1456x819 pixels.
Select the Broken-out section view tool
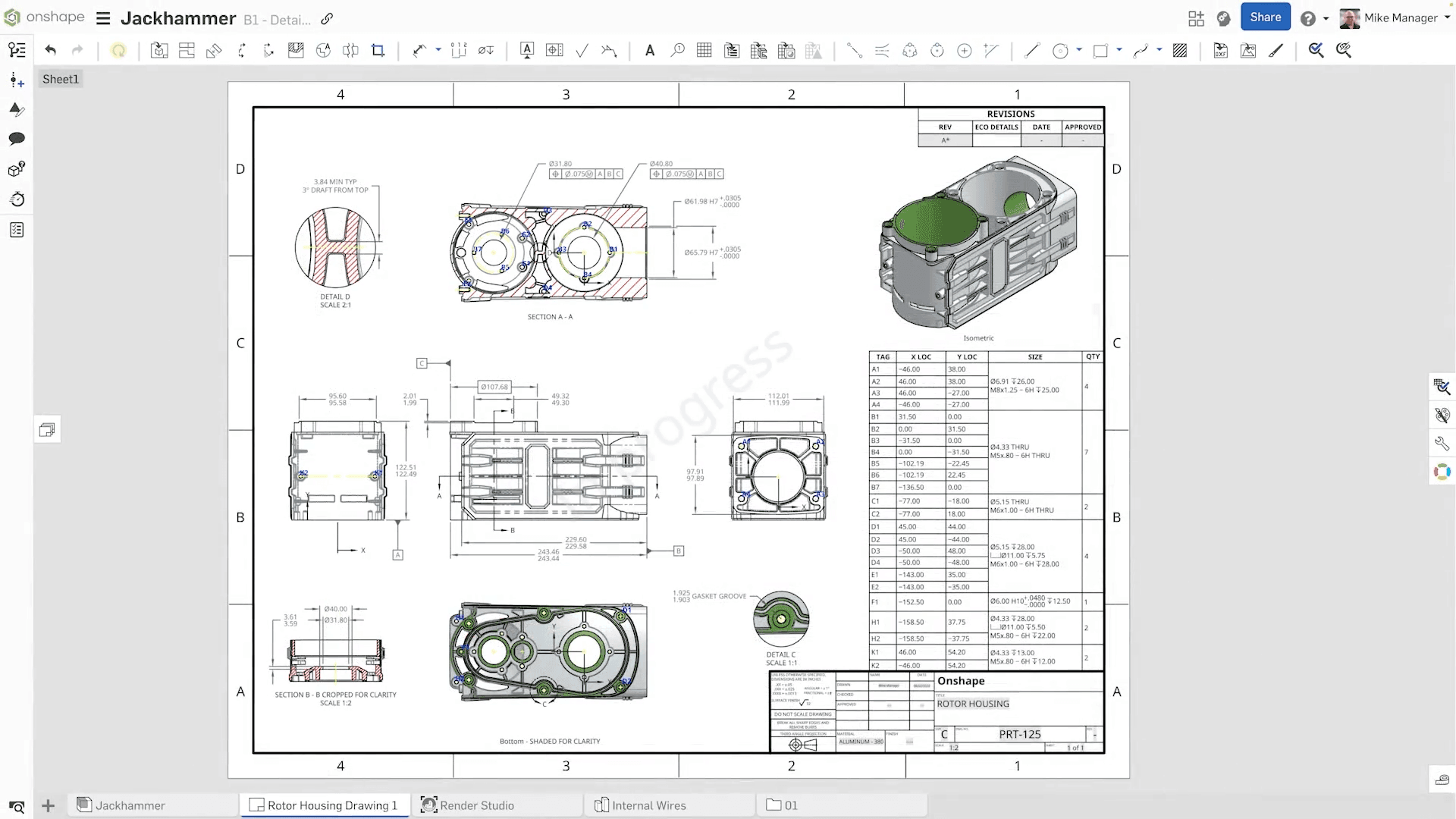(296, 50)
